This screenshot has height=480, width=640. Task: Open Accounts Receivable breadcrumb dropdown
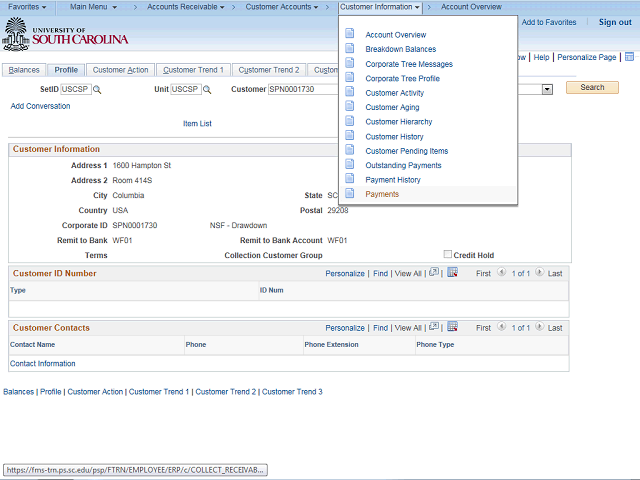pos(186,7)
